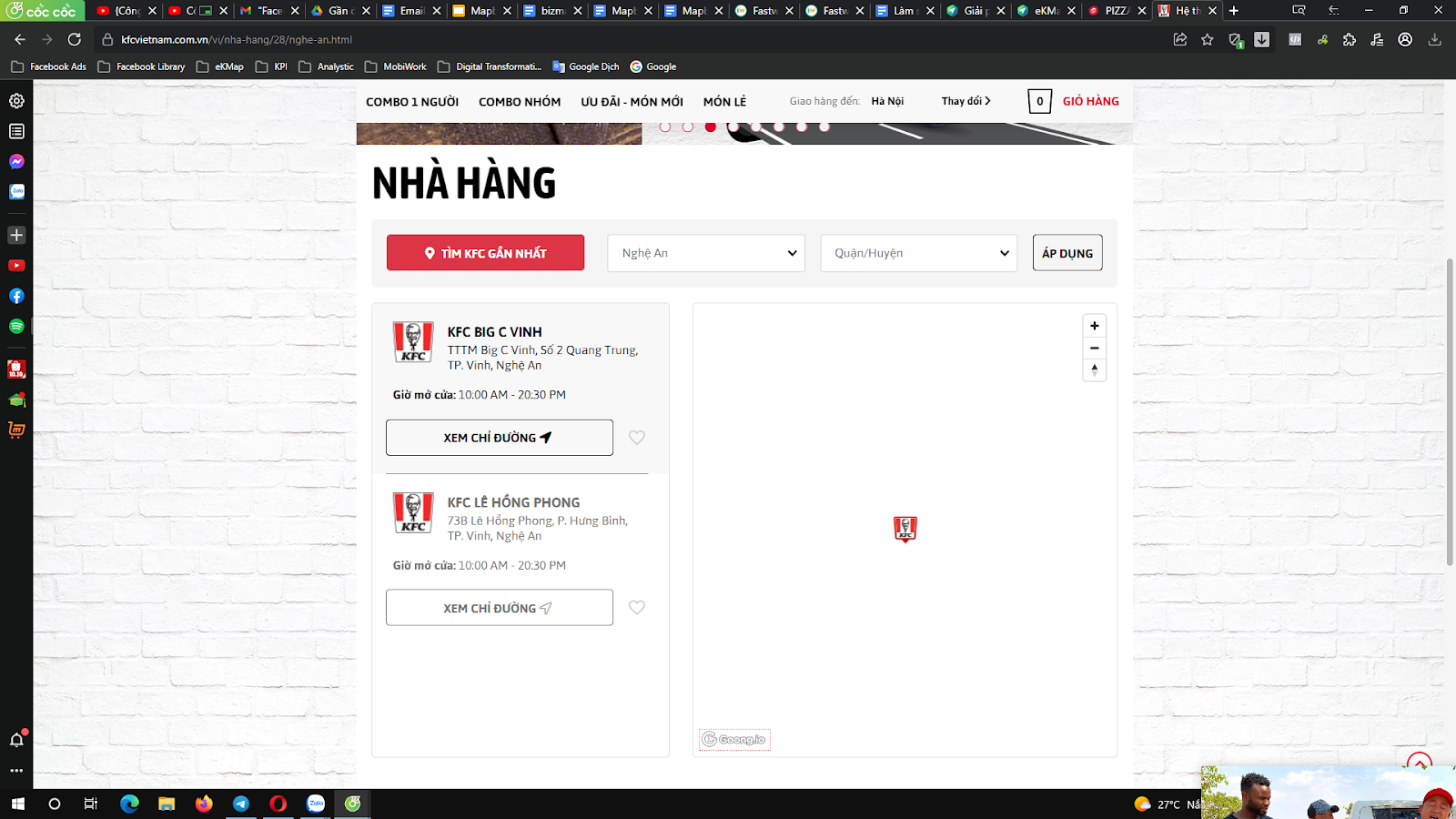Zoom in on the restaurant map
1456x819 pixels.
click(x=1095, y=326)
